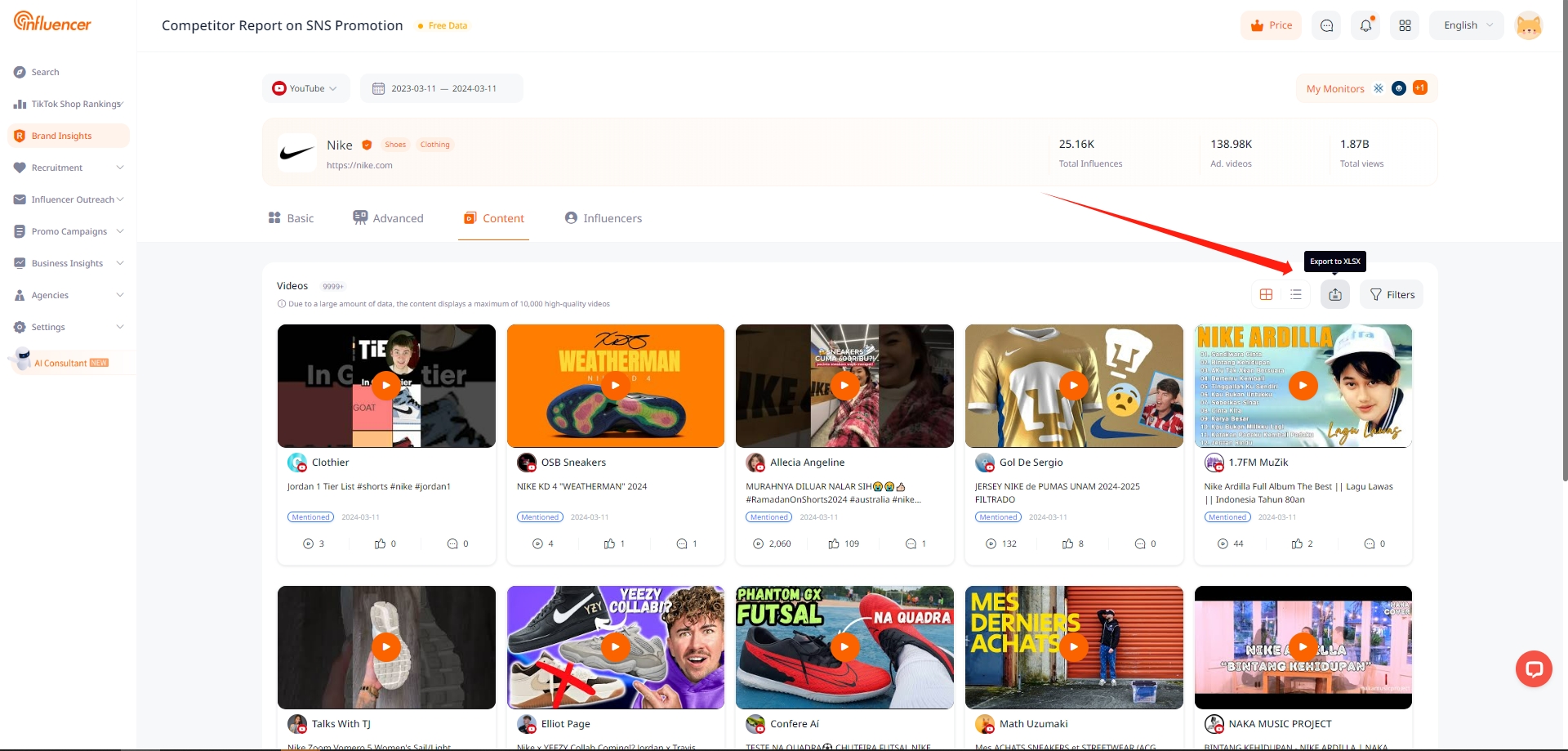Image resolution: width=1568 pixels, height=751 pixels.
Task: Switch to the Advanced tab
Action: pyautogui.click(x=388, y=218)
